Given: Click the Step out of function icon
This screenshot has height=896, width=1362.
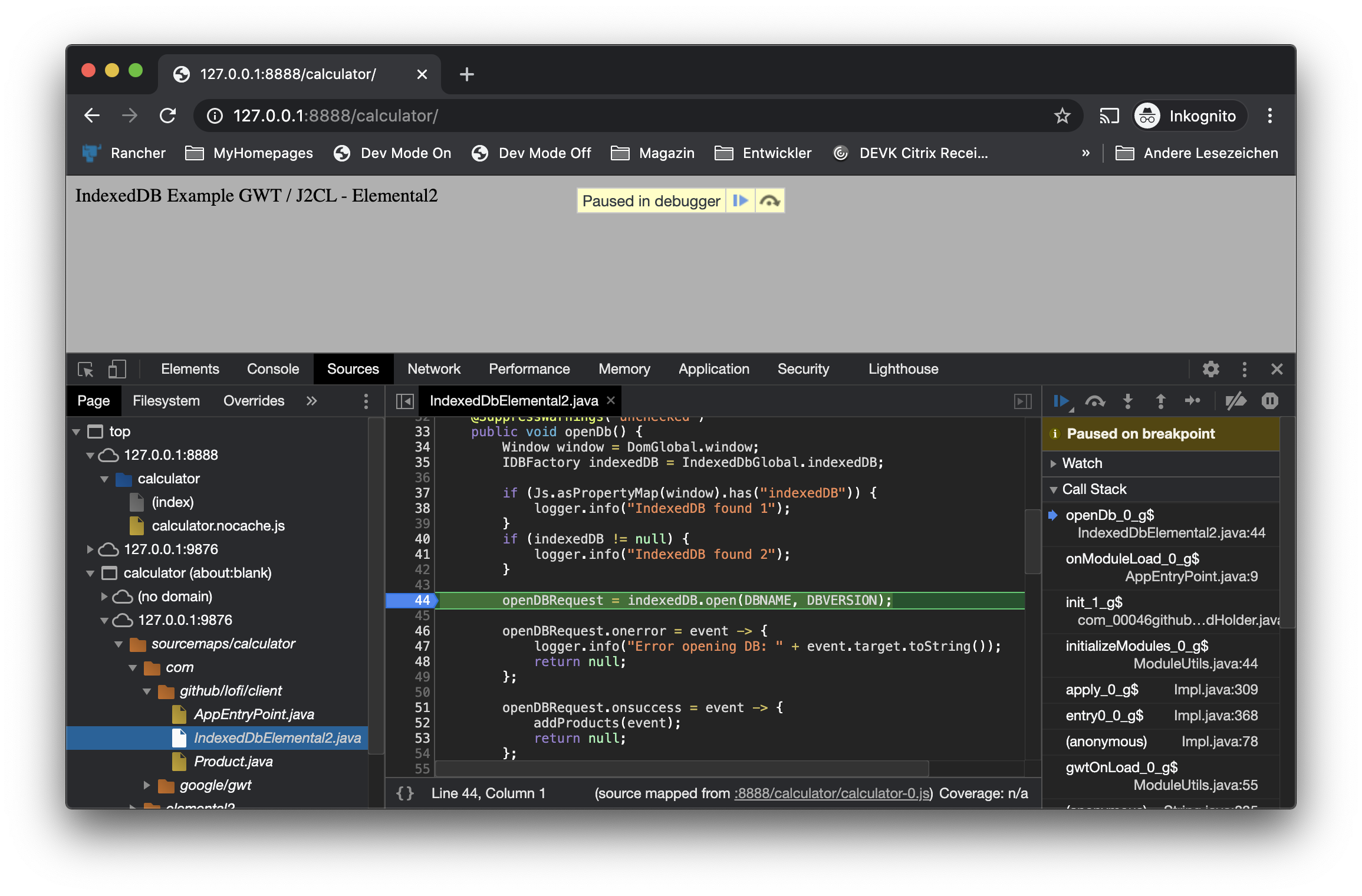Looking at the screenshot, I should pyautogui.click(x=1160, y=401).
